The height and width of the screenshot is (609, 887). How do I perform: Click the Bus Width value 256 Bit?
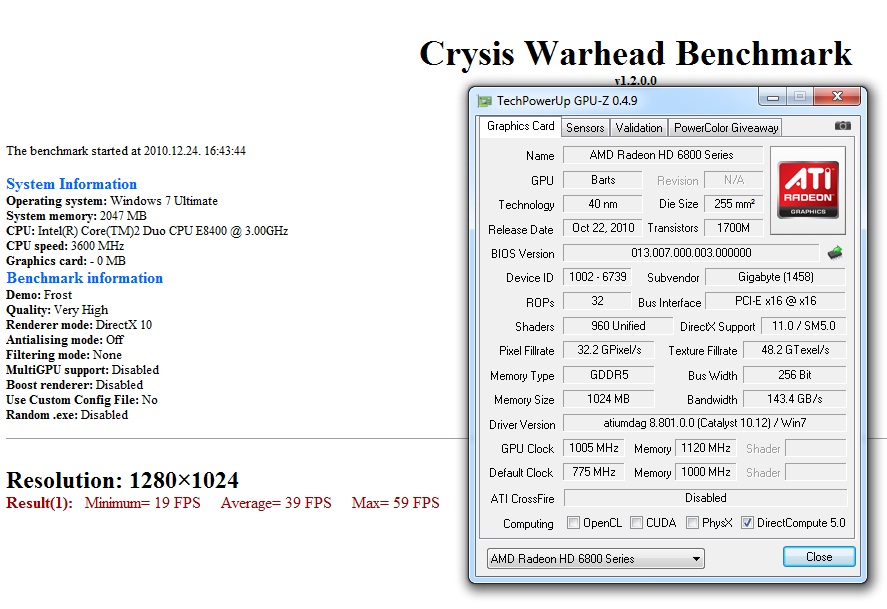795,375
